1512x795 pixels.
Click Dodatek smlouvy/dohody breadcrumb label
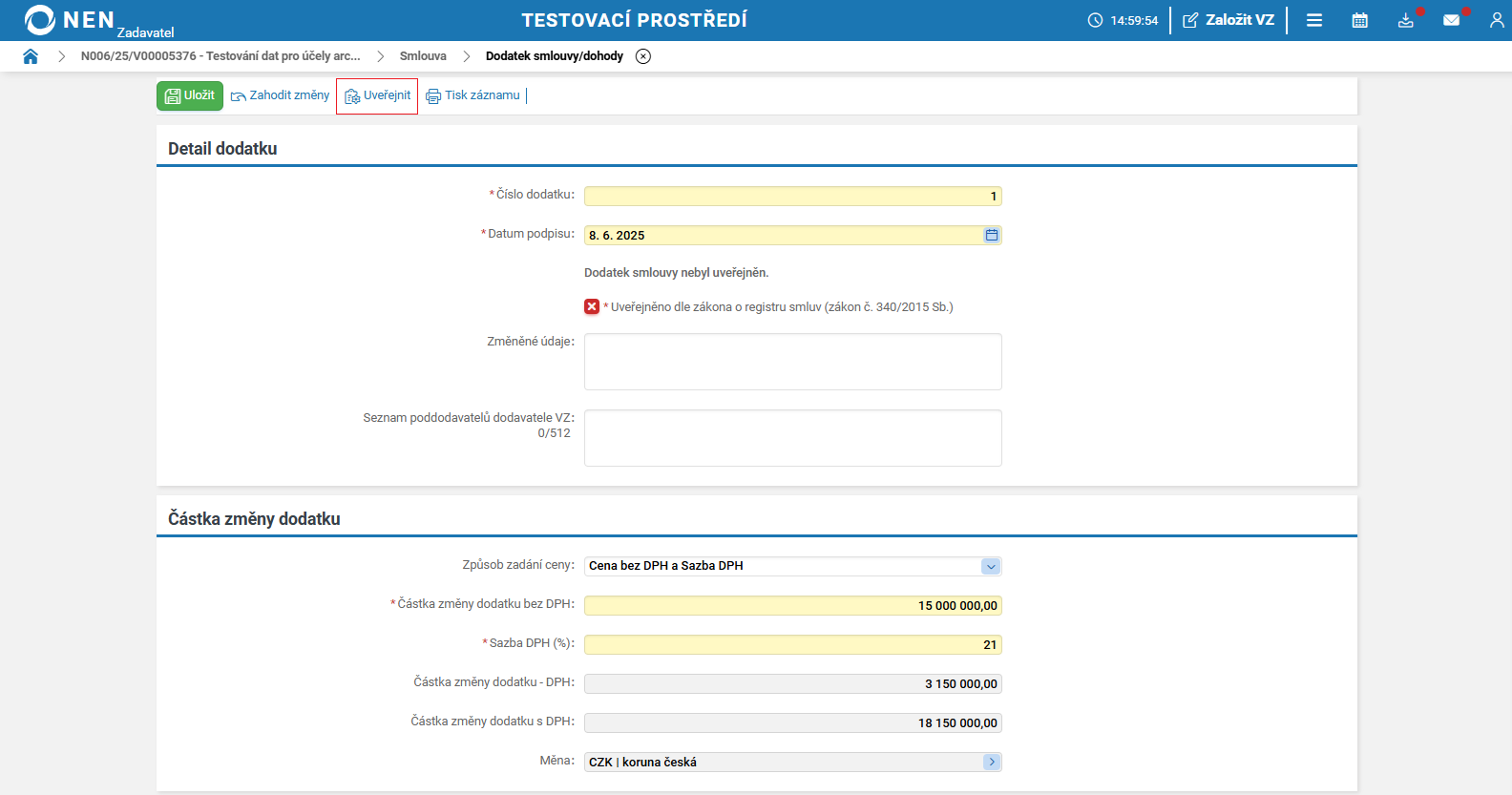click(555, 56)
